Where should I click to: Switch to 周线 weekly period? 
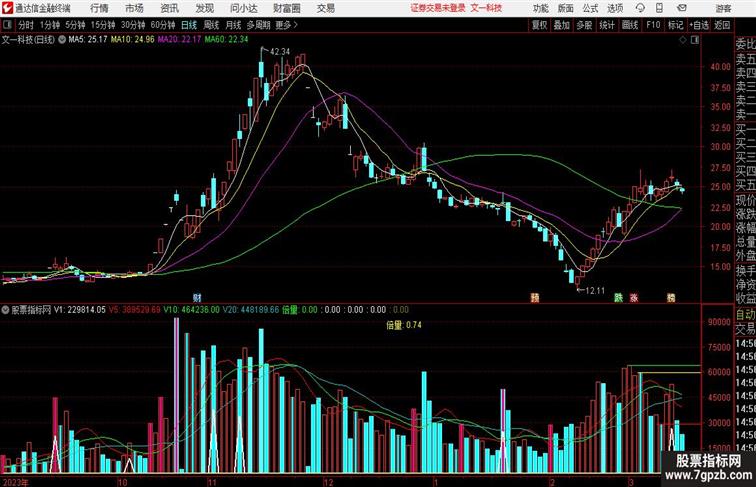coord(211,25)
